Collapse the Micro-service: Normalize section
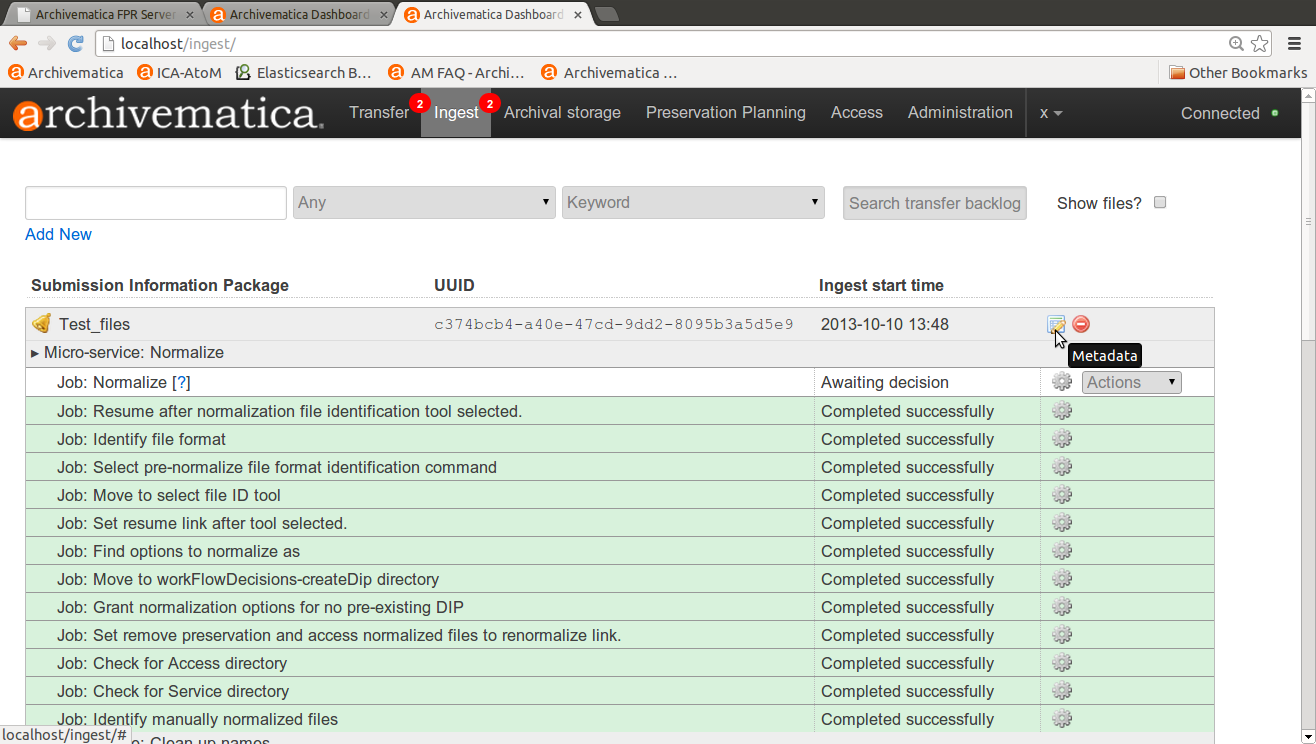The image size is (1316, 744). [36, 353]
